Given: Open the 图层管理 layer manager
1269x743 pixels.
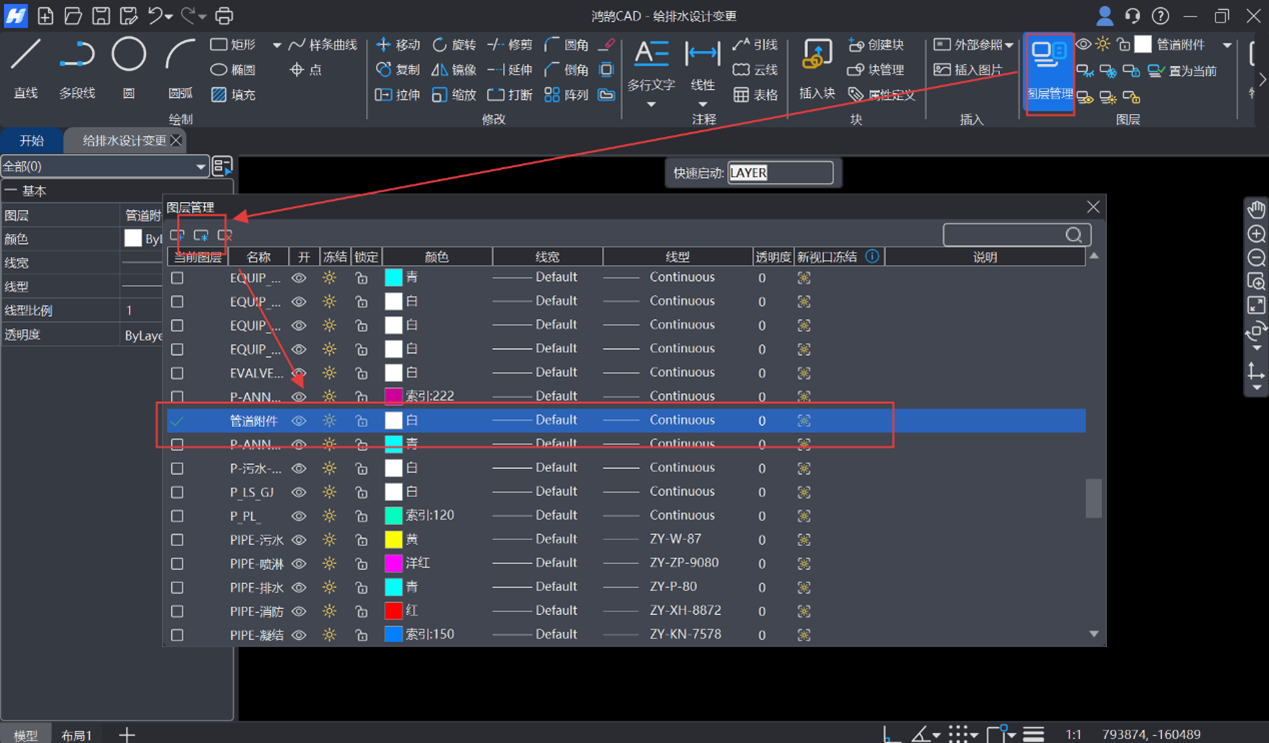Looking at the screenshot, I should point(1049,71).
